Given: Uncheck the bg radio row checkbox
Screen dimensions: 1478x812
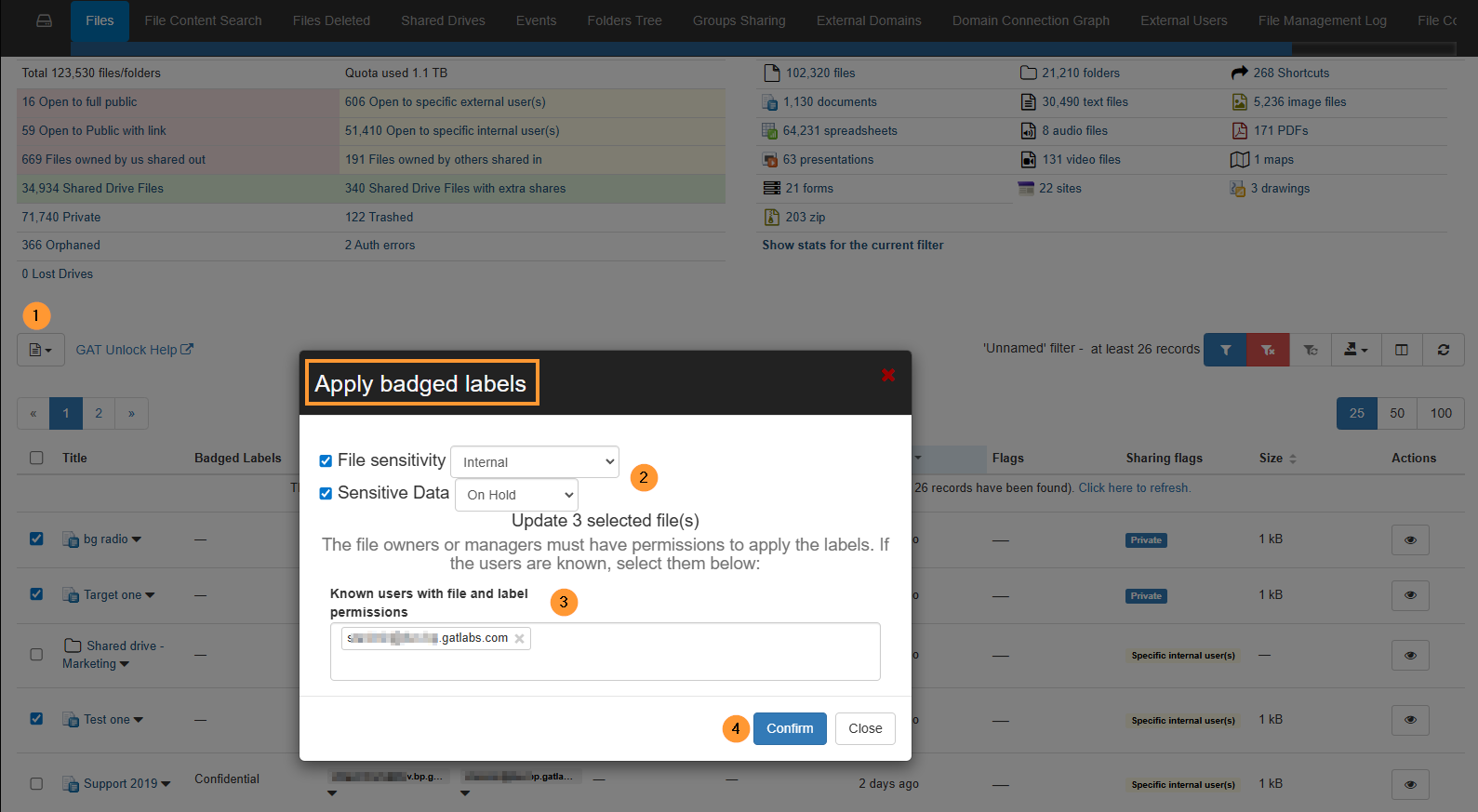Looking at the screenshot, I should 36,539.
